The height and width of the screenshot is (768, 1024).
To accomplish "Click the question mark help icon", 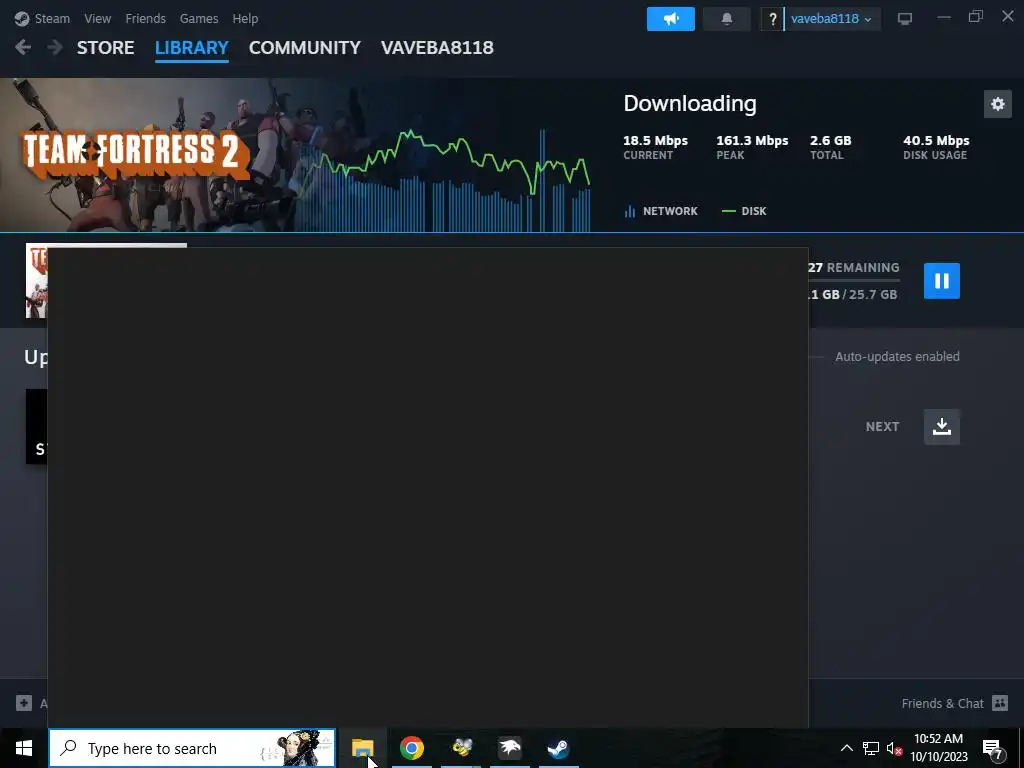I will click(x=772, y=19).
